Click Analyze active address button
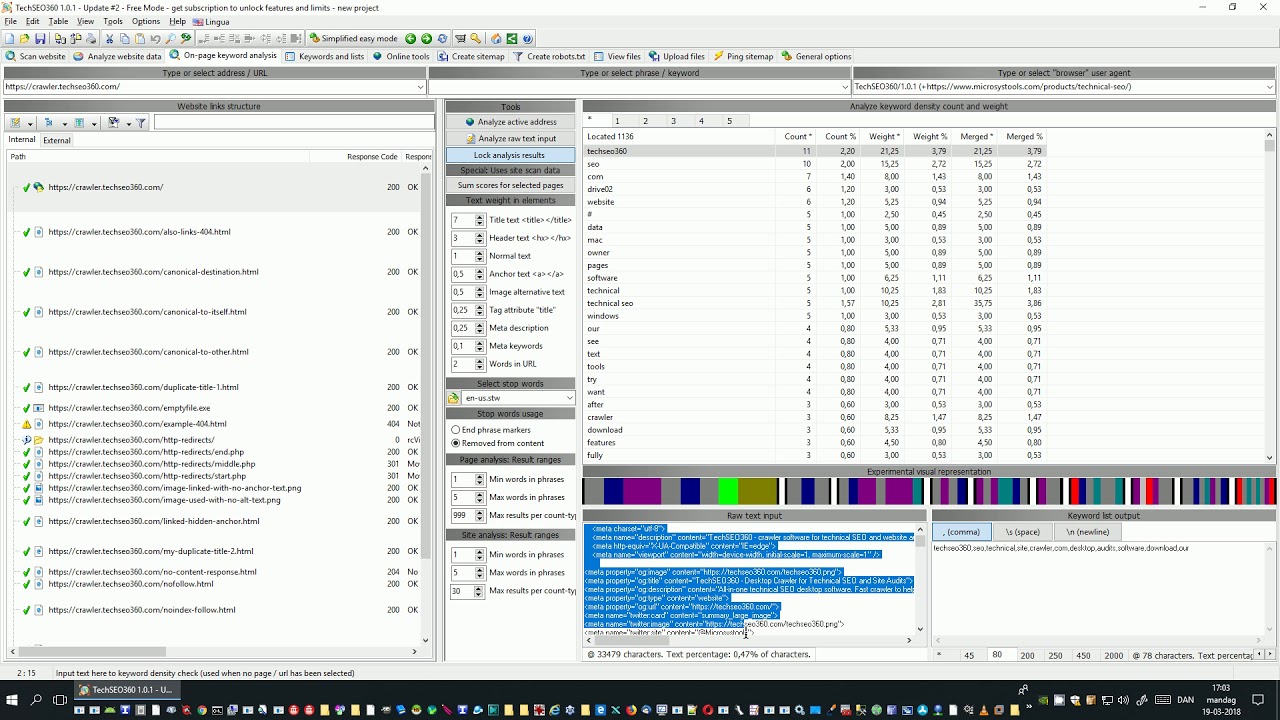 [510, 122]
